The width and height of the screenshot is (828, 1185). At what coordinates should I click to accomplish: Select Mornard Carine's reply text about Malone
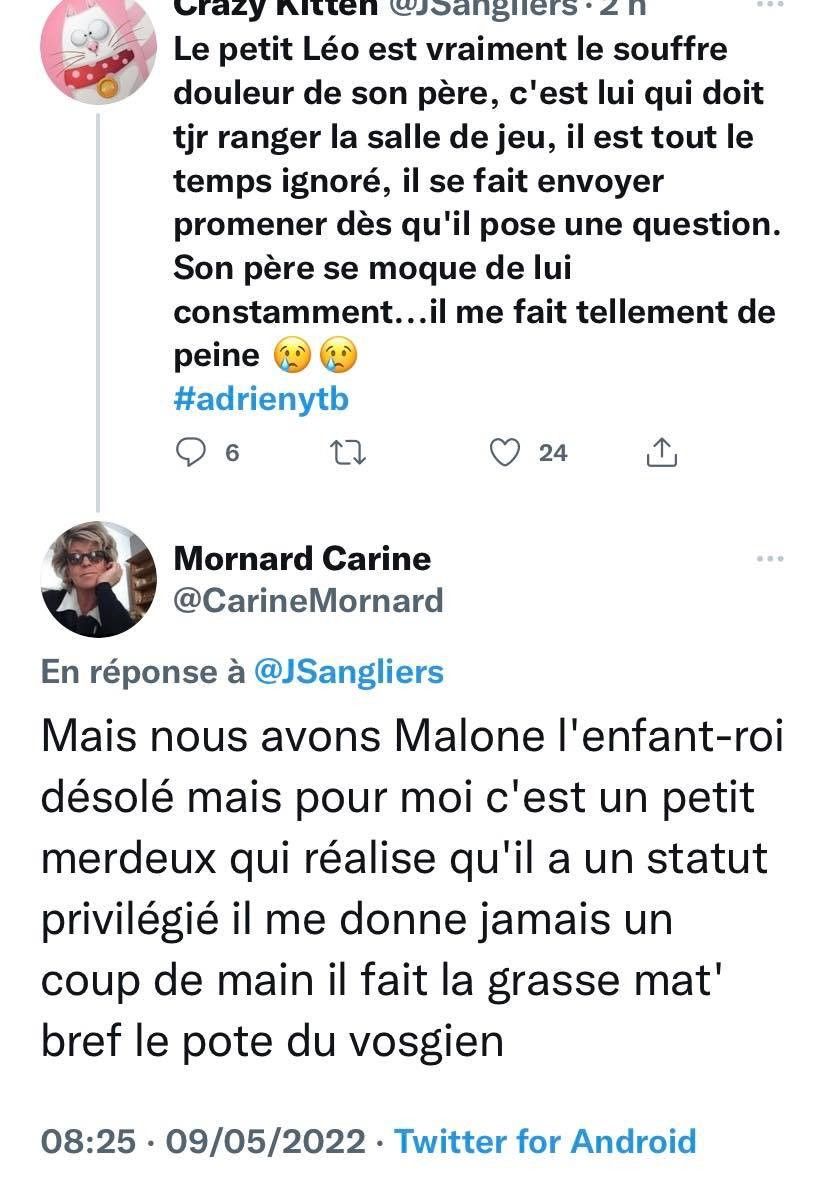(410, 887)
